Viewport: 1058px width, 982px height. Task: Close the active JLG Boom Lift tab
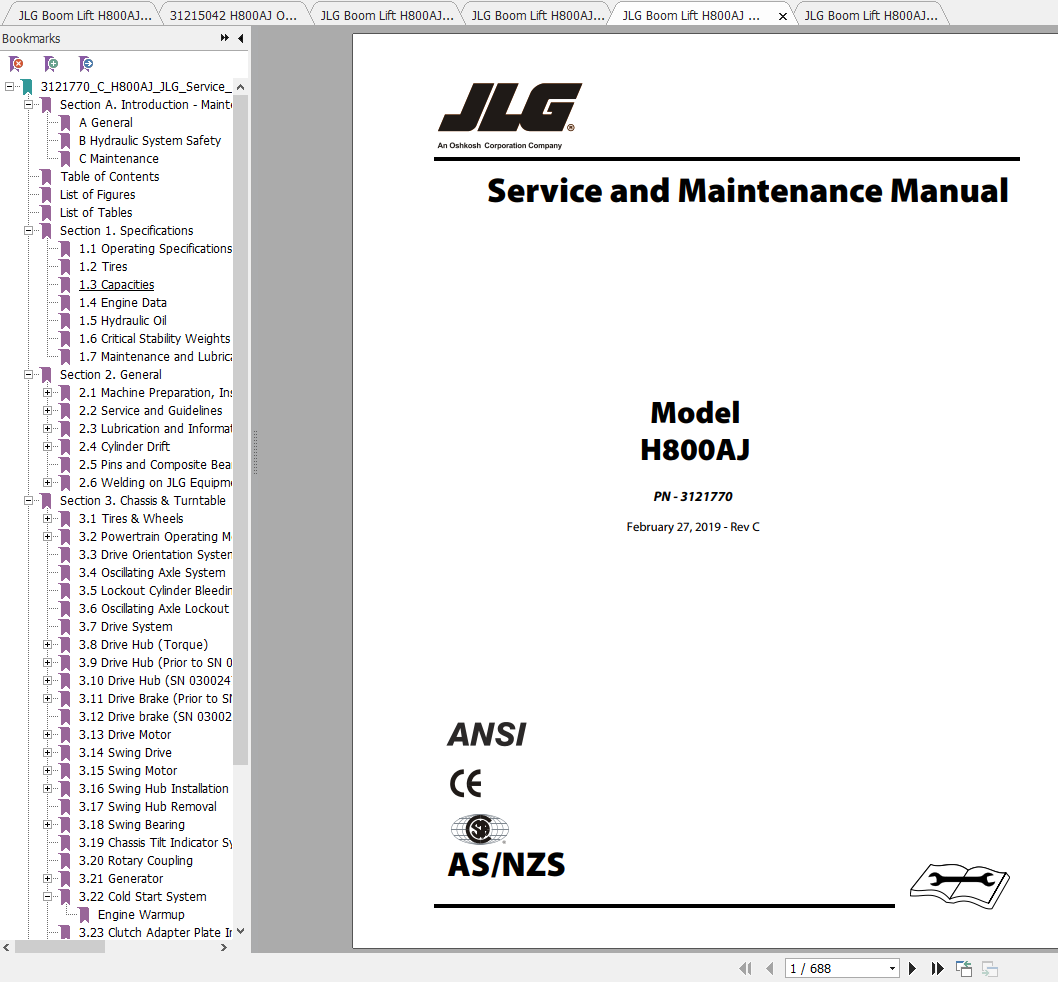pyautogui.click(x=783, y=16)
